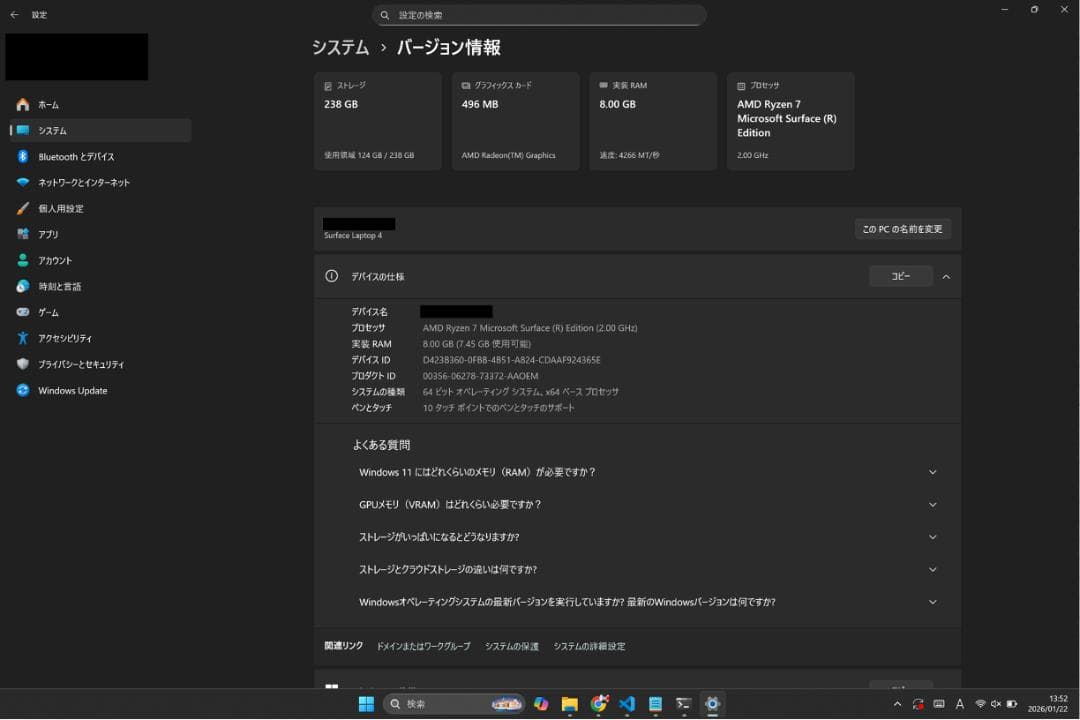Click the コピー button for device specs

pyautogui.click(x=900, y=276)
